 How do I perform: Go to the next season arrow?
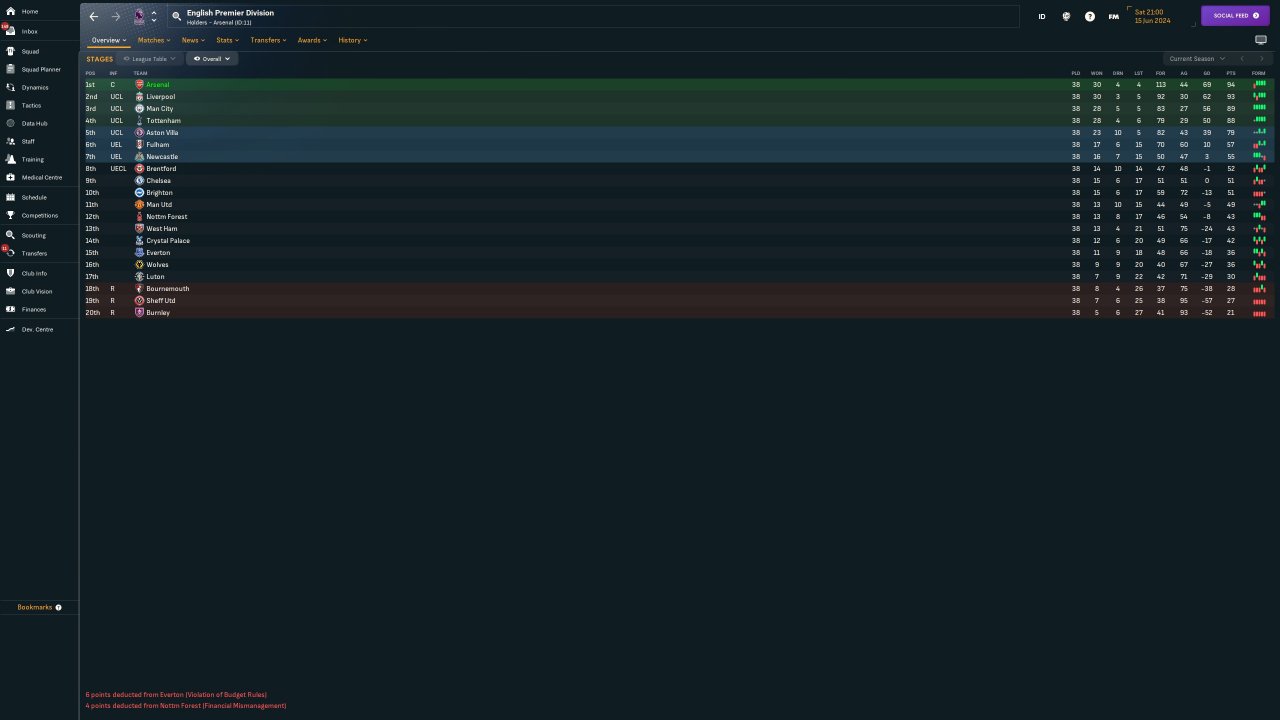click(1264, 59)
